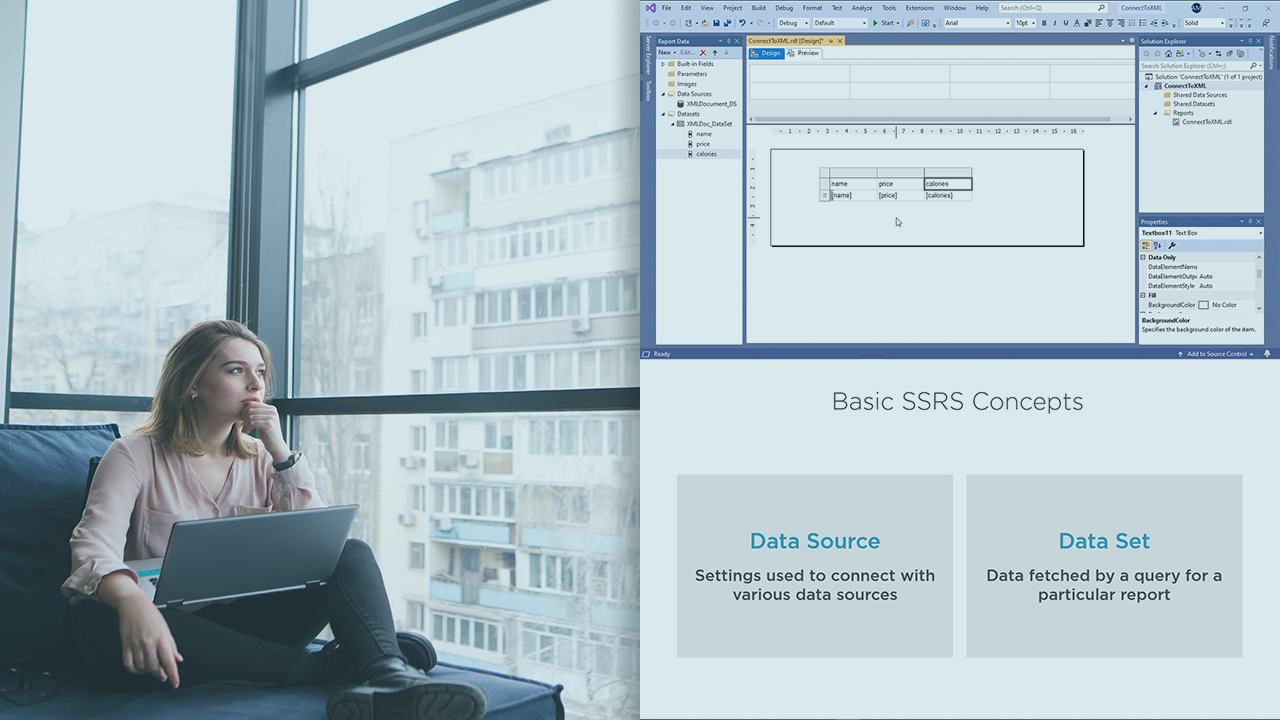The height and width of the screenshot is (720, 1280).
Task: Open the Extensions menu
Action: [x=919, y=8]
